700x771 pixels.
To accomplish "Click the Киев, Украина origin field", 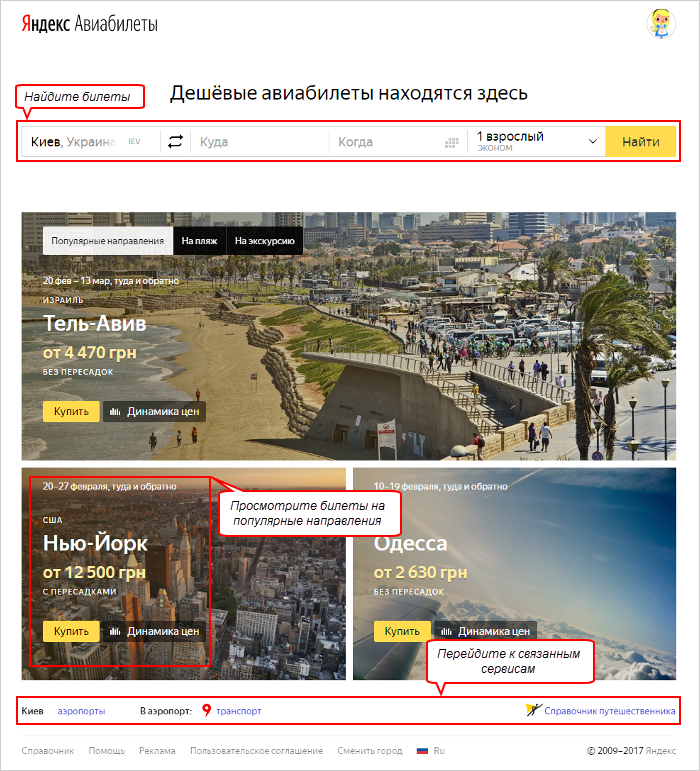I will (91, 142).
